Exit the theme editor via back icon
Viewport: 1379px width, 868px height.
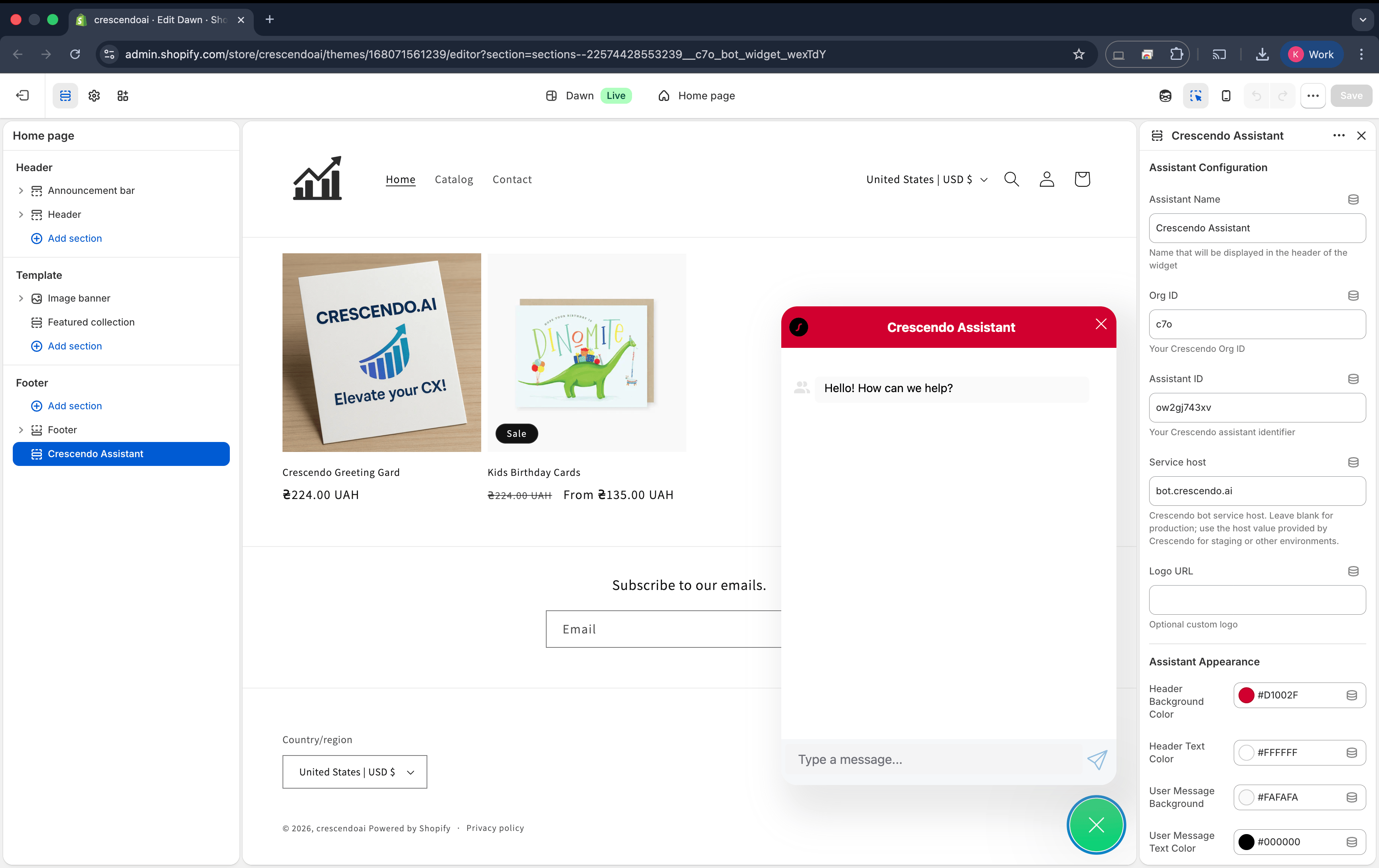tap(23, 96)
